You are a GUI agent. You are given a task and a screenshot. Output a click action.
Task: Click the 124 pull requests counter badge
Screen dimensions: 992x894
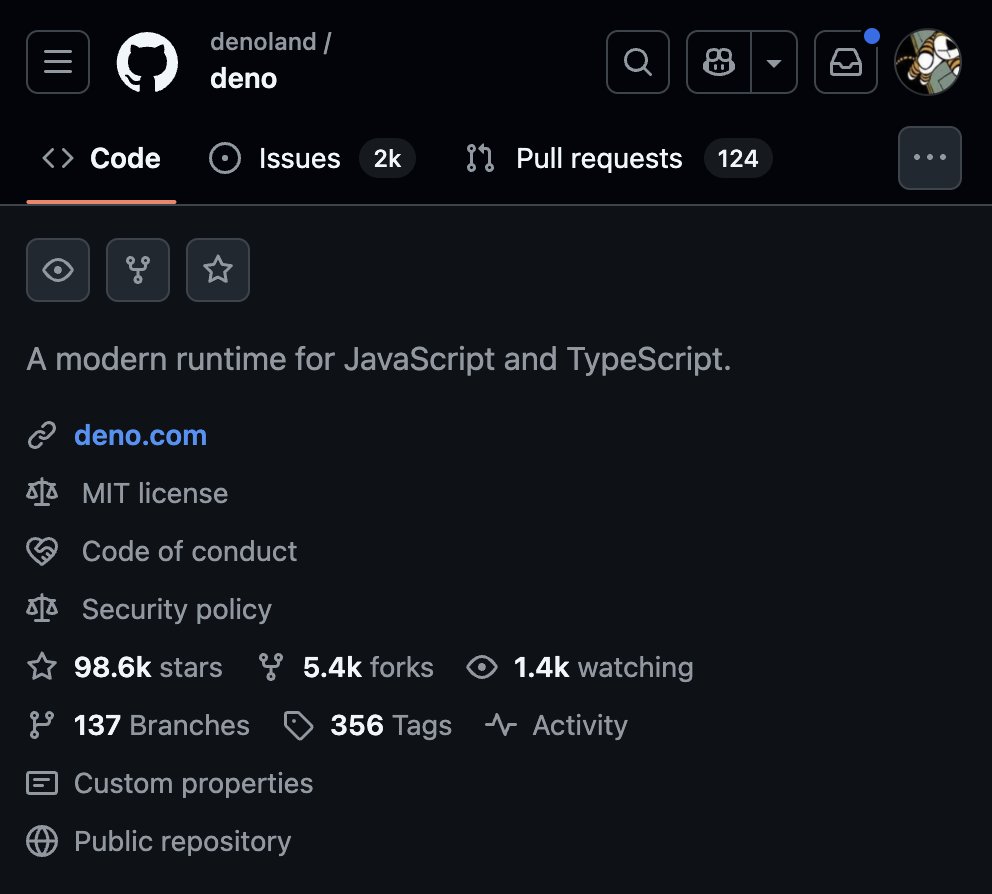tap(738, 158)
